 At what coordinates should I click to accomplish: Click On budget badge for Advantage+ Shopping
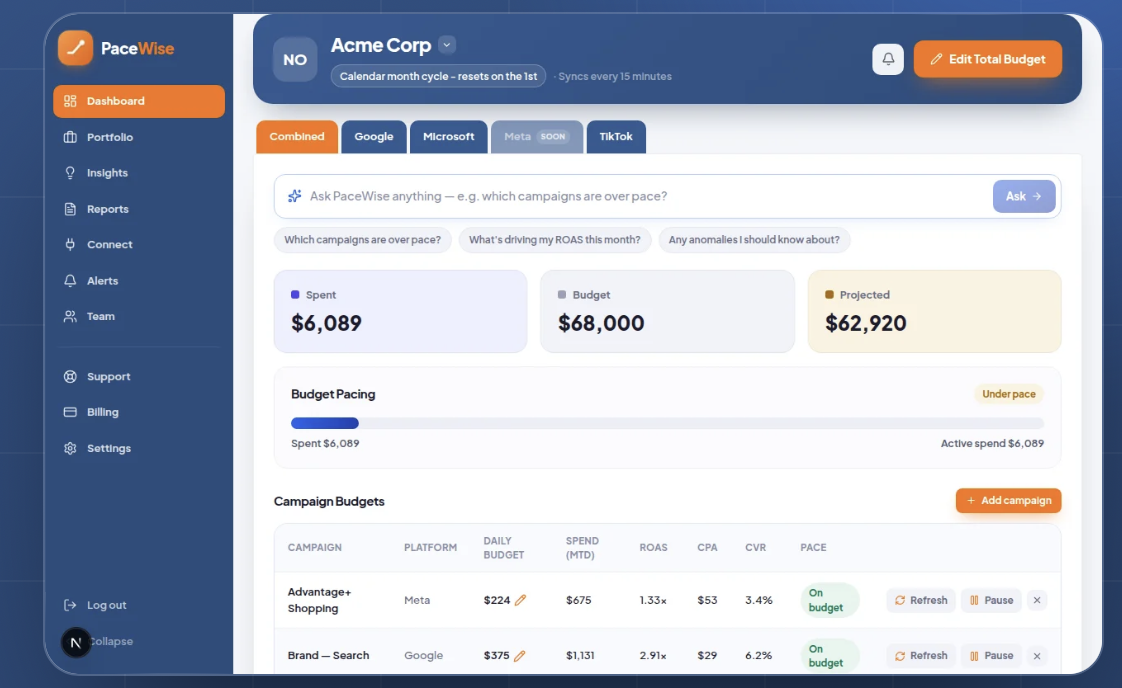829,600
